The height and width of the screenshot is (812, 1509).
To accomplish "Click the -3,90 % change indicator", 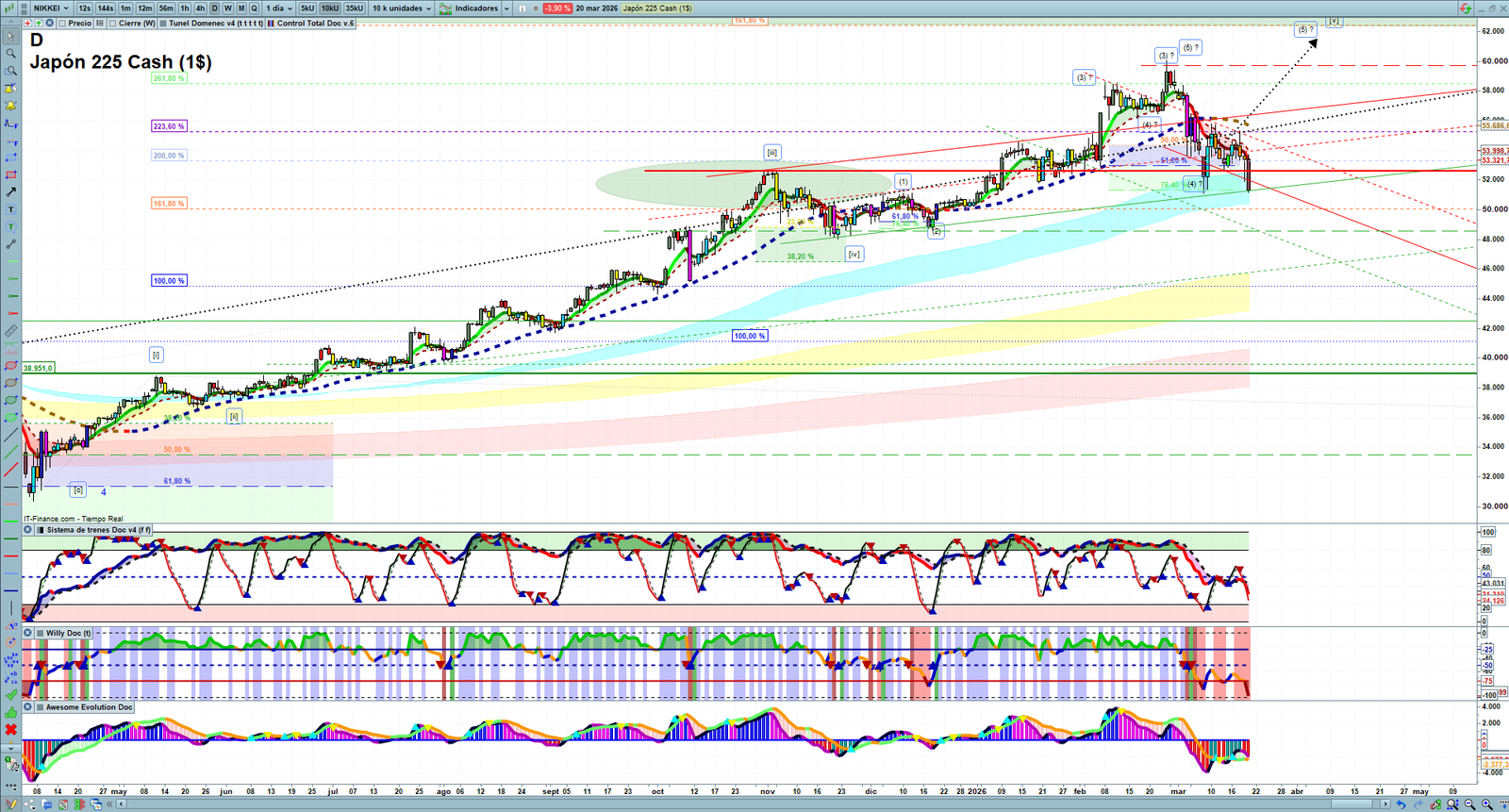I will (557, 8).
